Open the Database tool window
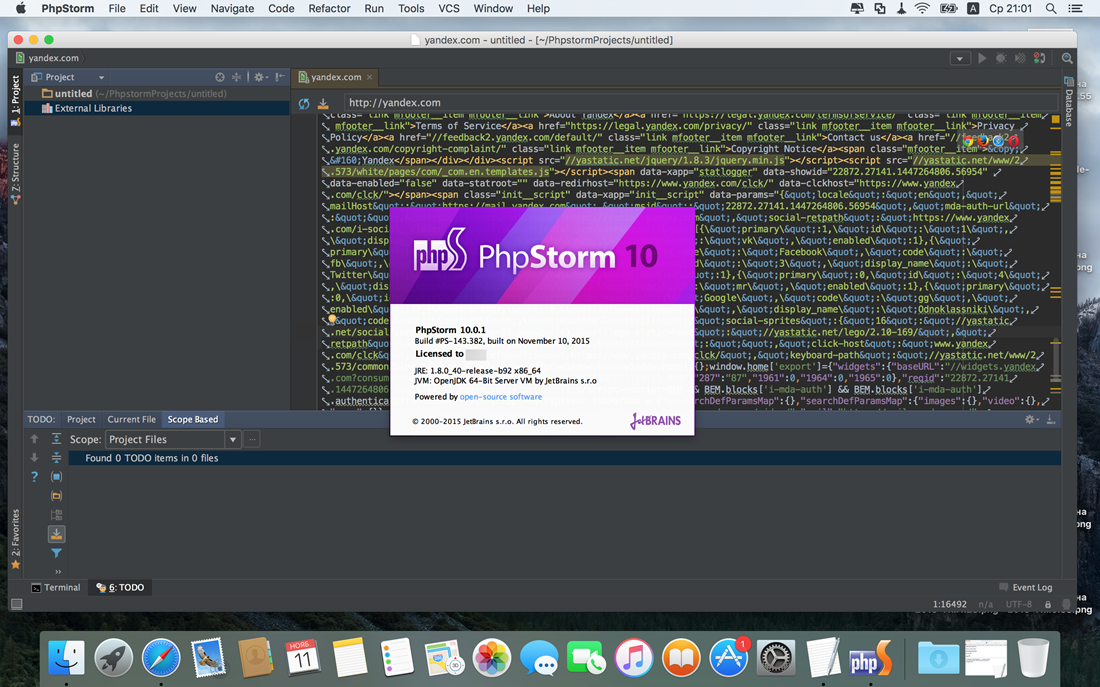Viewport: 1100px width, 687px height. [1068, 102]
